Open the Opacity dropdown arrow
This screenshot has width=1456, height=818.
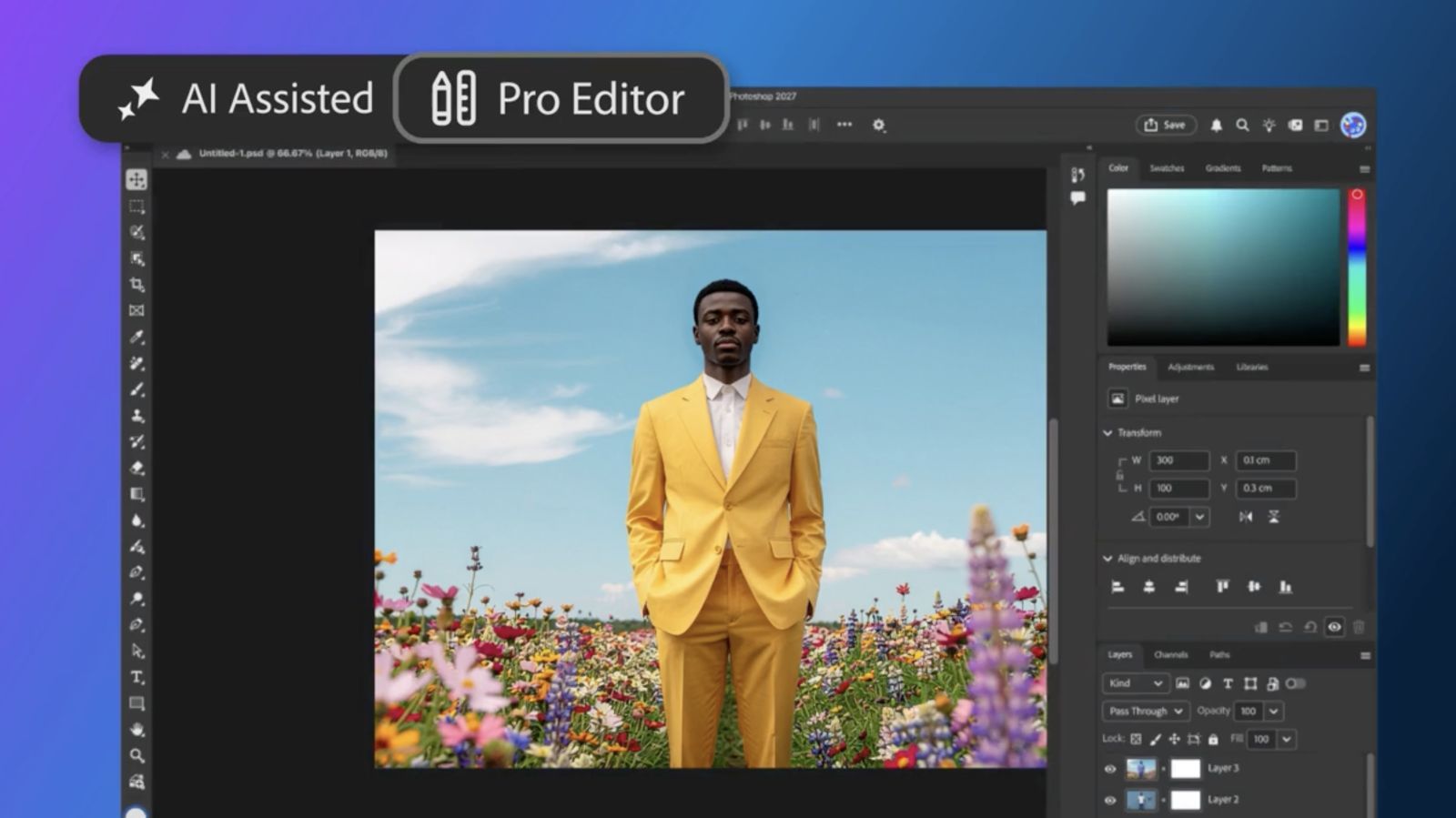1274,712
